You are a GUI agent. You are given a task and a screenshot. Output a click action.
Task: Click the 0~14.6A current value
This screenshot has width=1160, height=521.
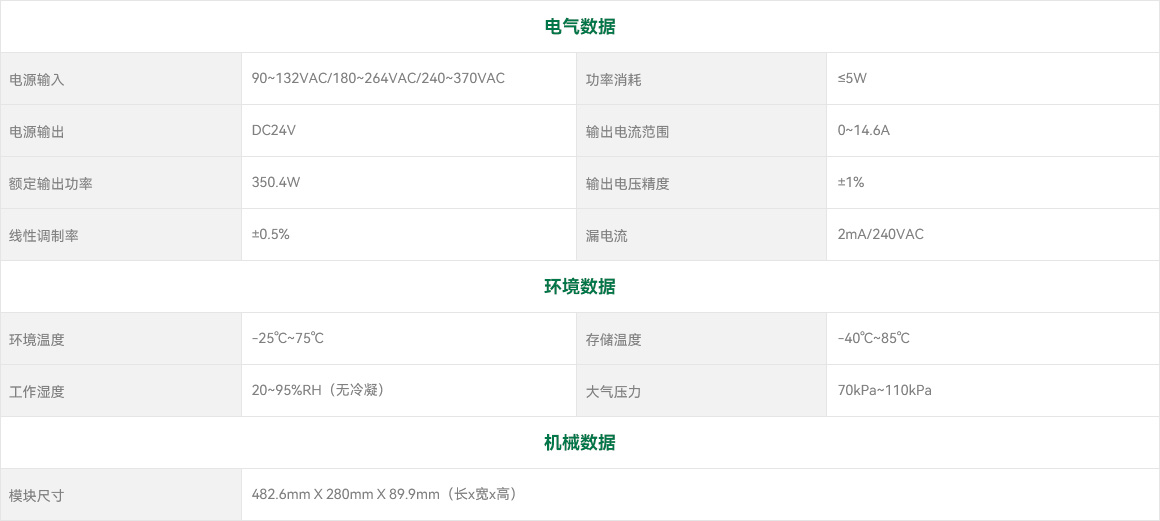pos(863,130)
